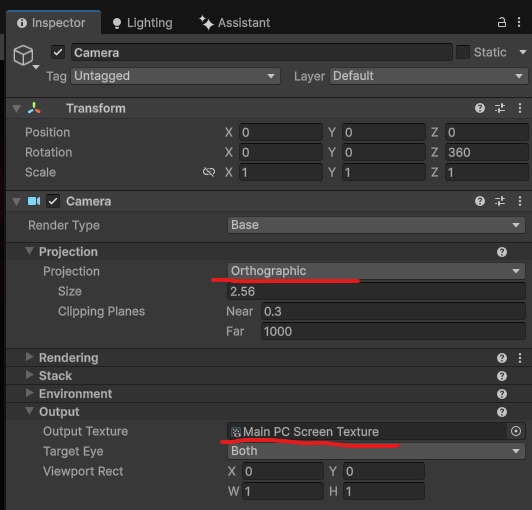The height and width of the screenshot is (510, 532).
Task: Lock the Inspector panel with padlock icon
Action: [x=501, y=22]
